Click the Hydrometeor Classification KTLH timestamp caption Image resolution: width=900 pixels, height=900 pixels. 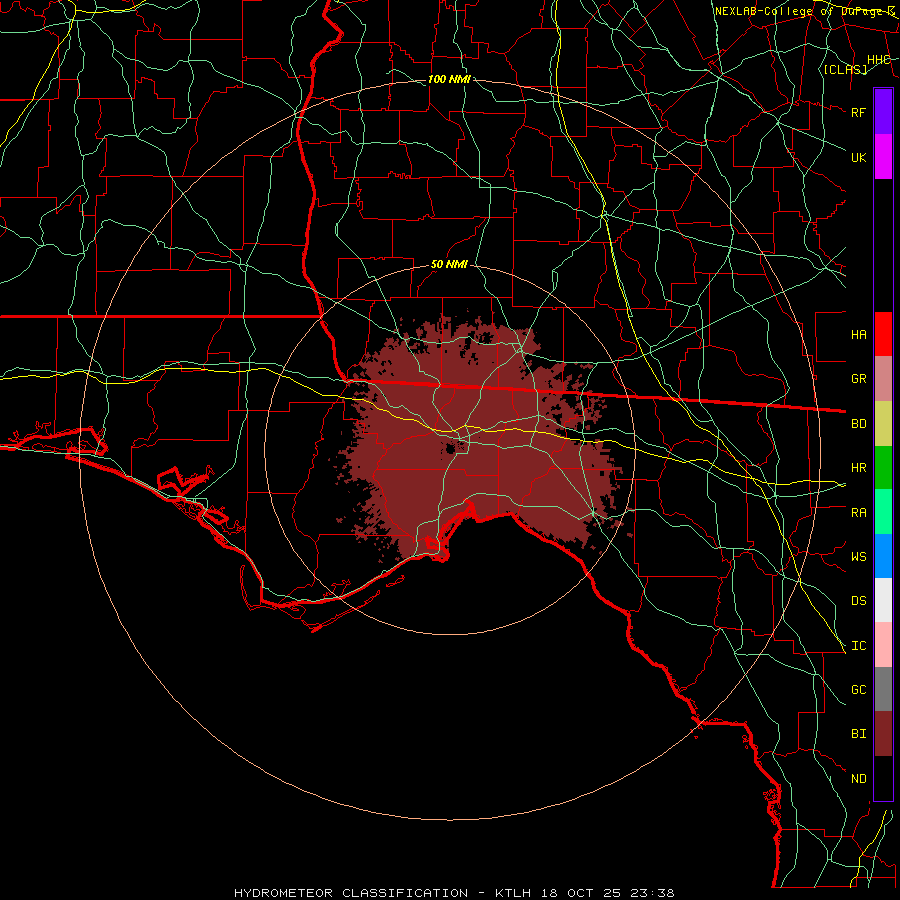(454, 893)
